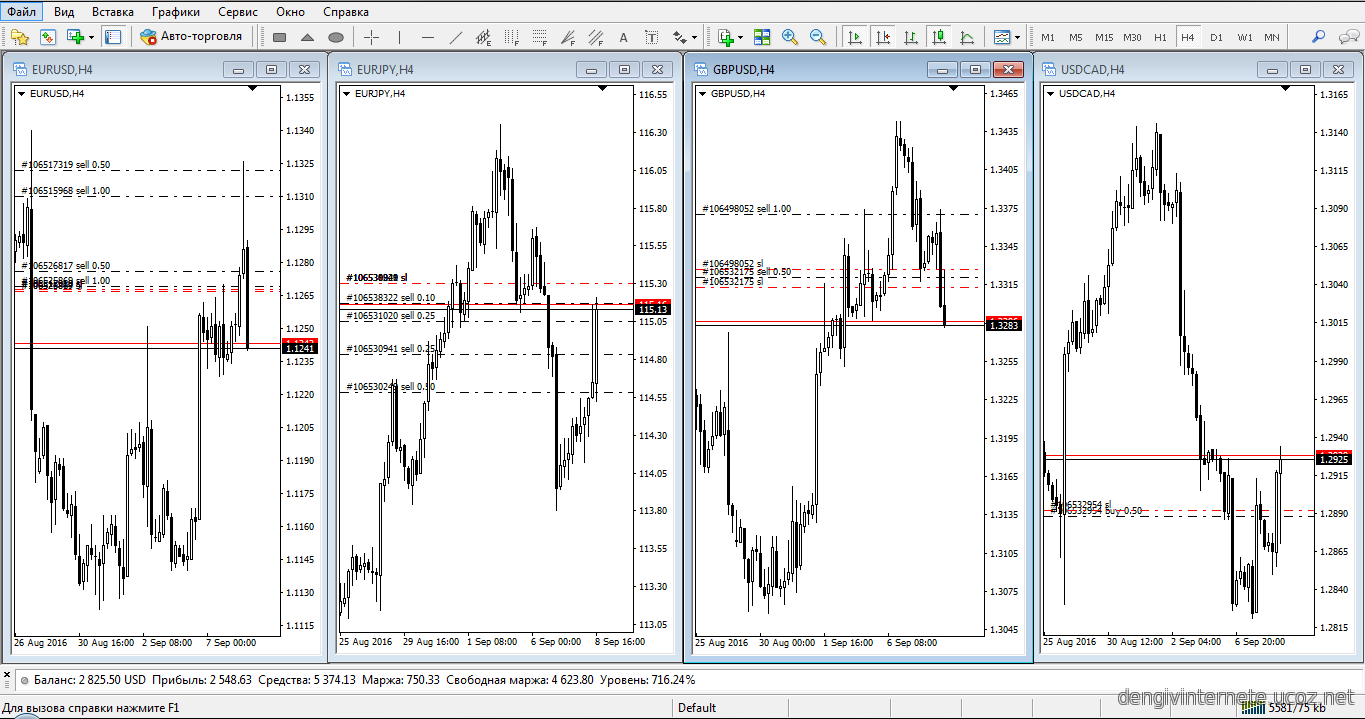Select the crosshair cursor tool

click(372, 37)
